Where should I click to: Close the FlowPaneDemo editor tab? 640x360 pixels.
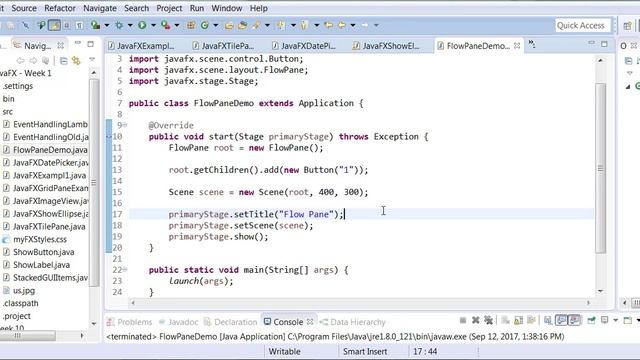pos(517,46)
